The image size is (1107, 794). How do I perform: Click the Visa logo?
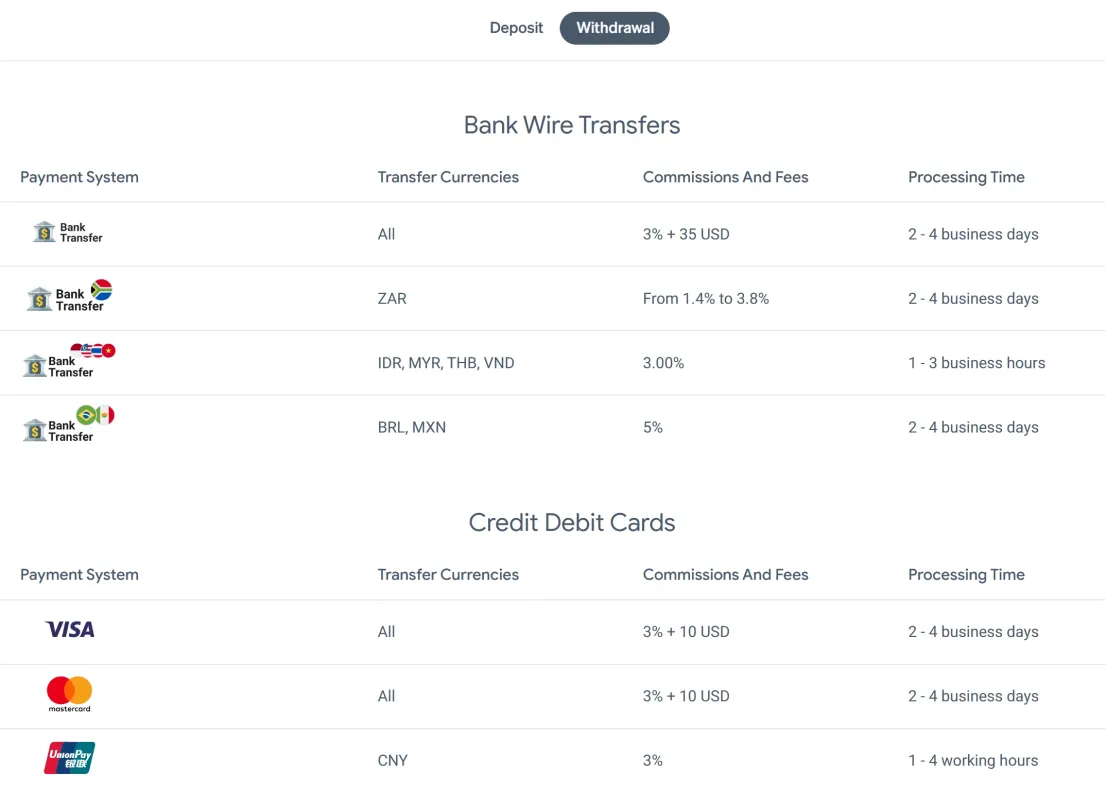click(x=69, y=630)
